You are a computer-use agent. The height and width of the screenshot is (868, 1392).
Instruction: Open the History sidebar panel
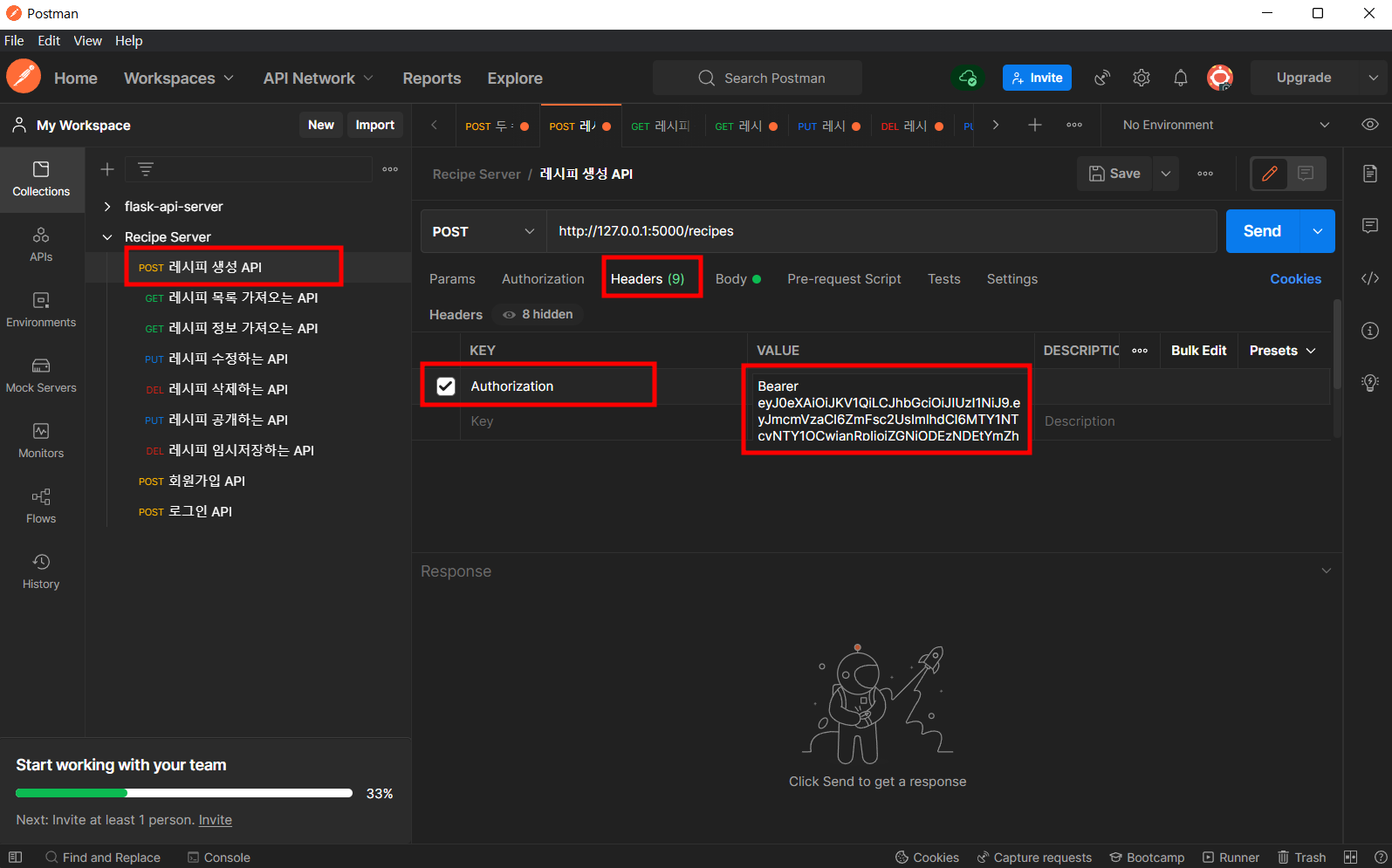(41, 571)
